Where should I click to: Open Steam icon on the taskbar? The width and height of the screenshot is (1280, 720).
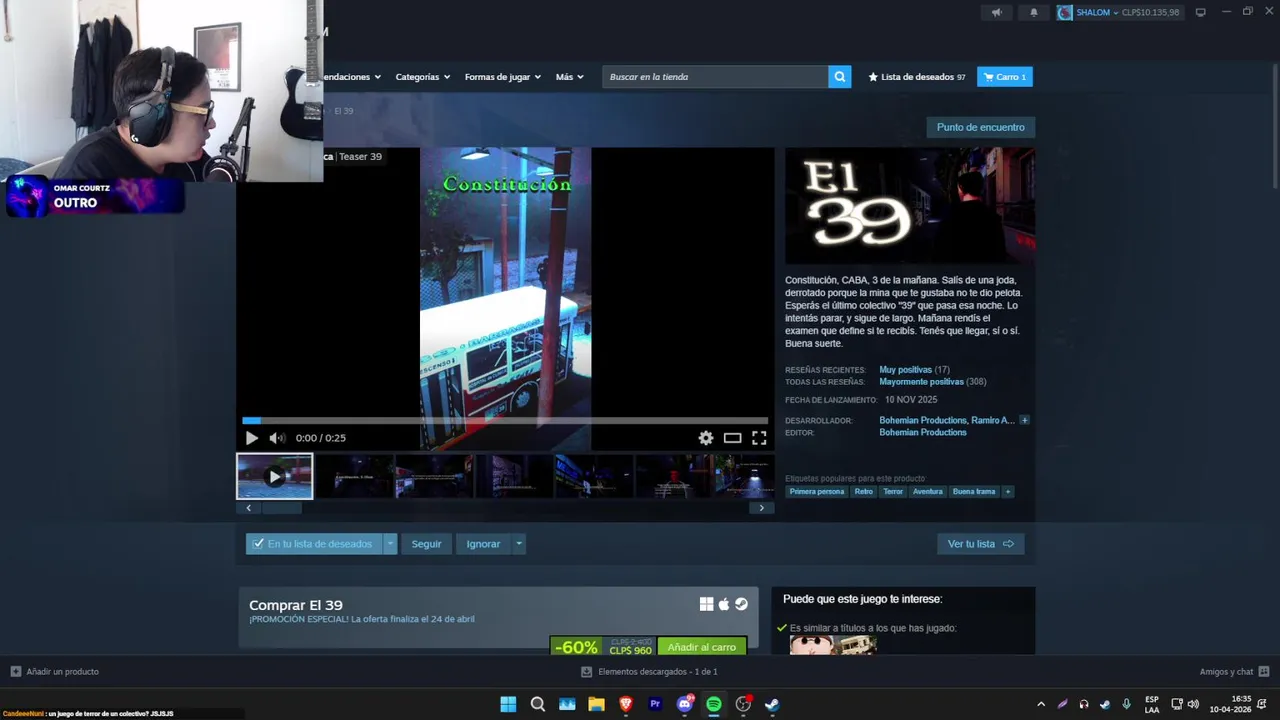[x=772, y=704]
